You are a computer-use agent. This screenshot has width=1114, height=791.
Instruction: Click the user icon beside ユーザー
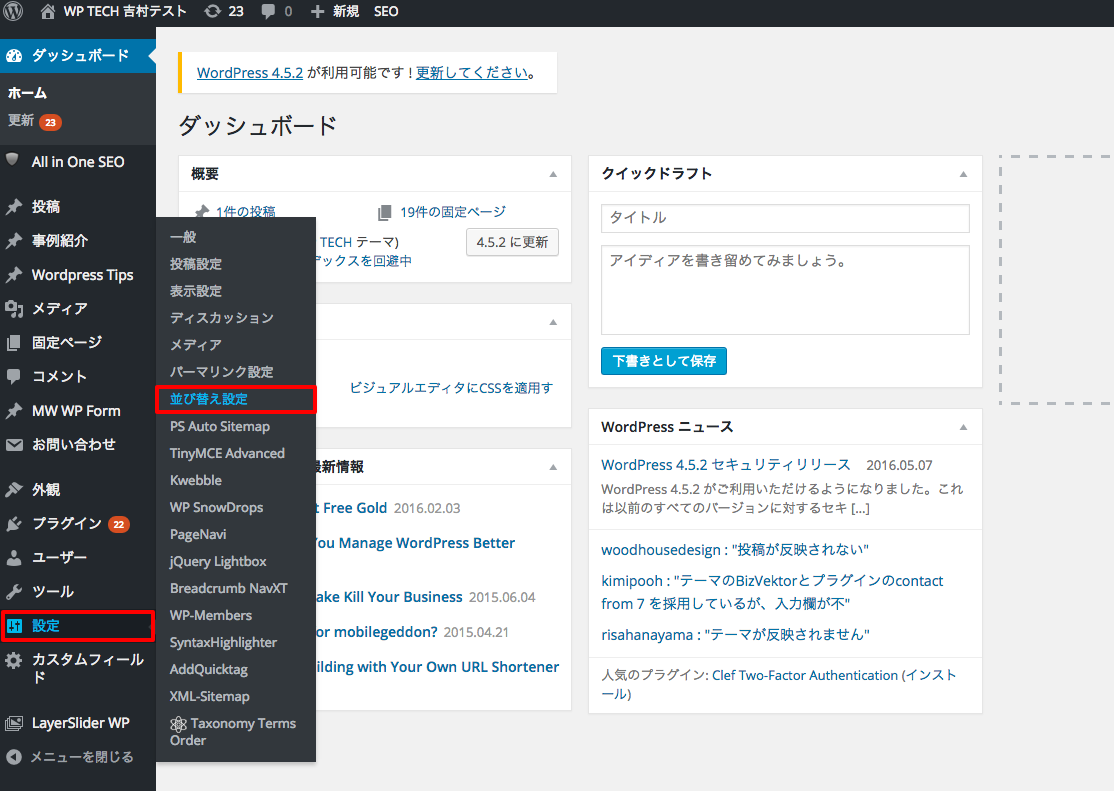tap(13, 558)
